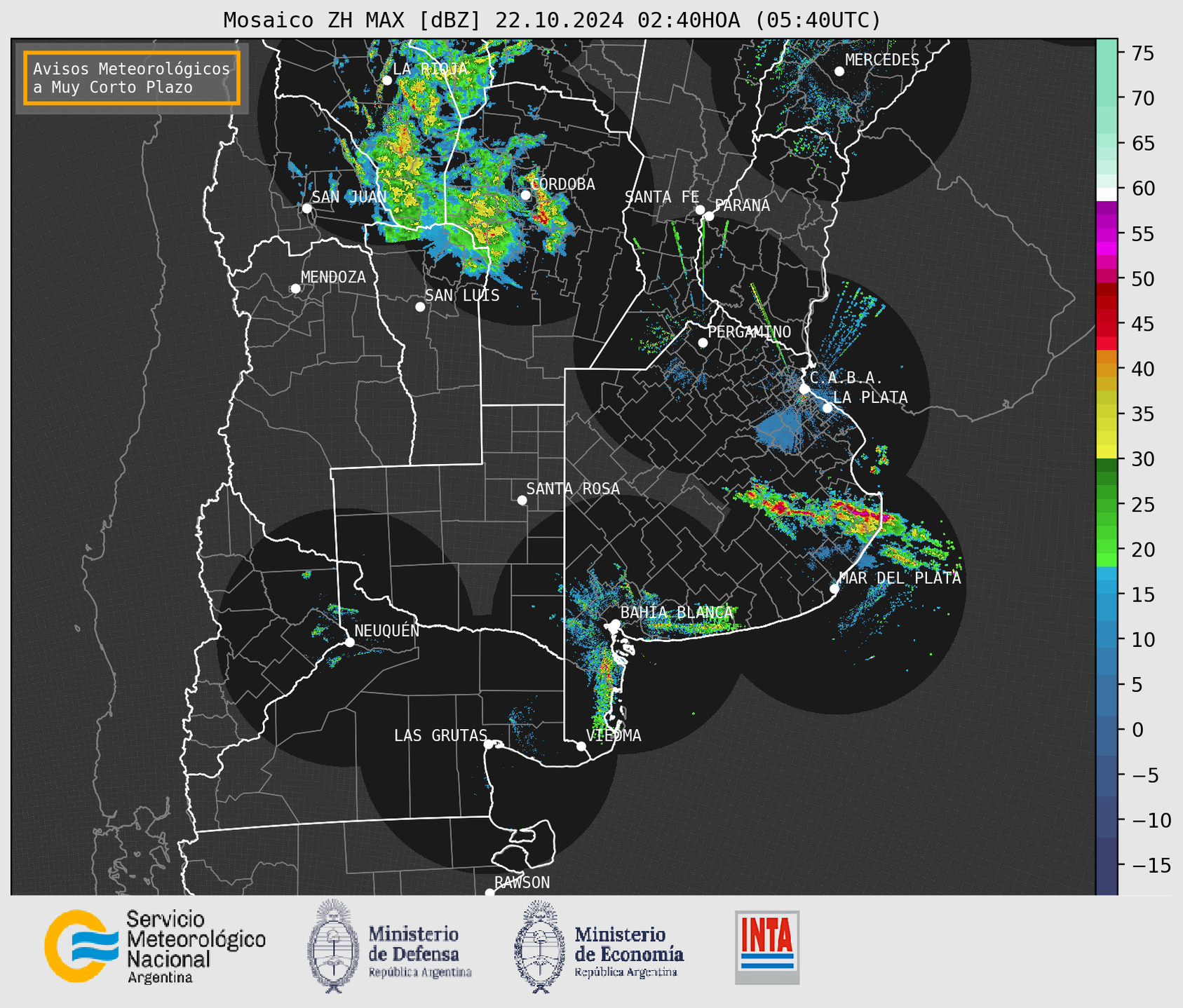The image size is (1183, 1008).
Task: Click the INTA logo
Action: click(x=767, y=947)
